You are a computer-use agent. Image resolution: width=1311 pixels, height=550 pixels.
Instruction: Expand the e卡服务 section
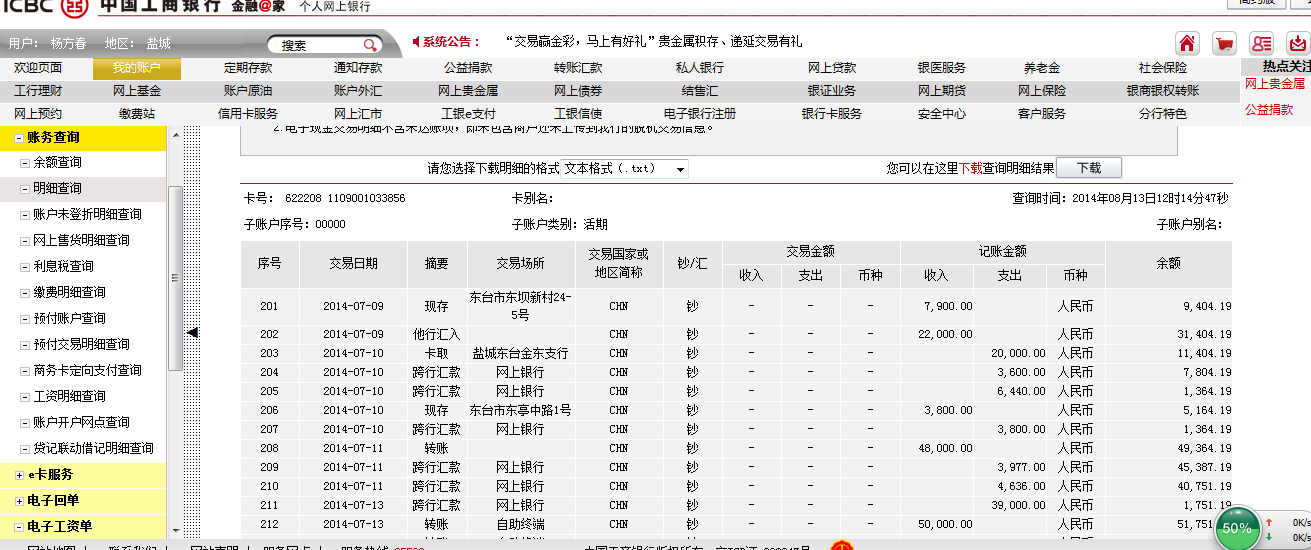point(19,474)
